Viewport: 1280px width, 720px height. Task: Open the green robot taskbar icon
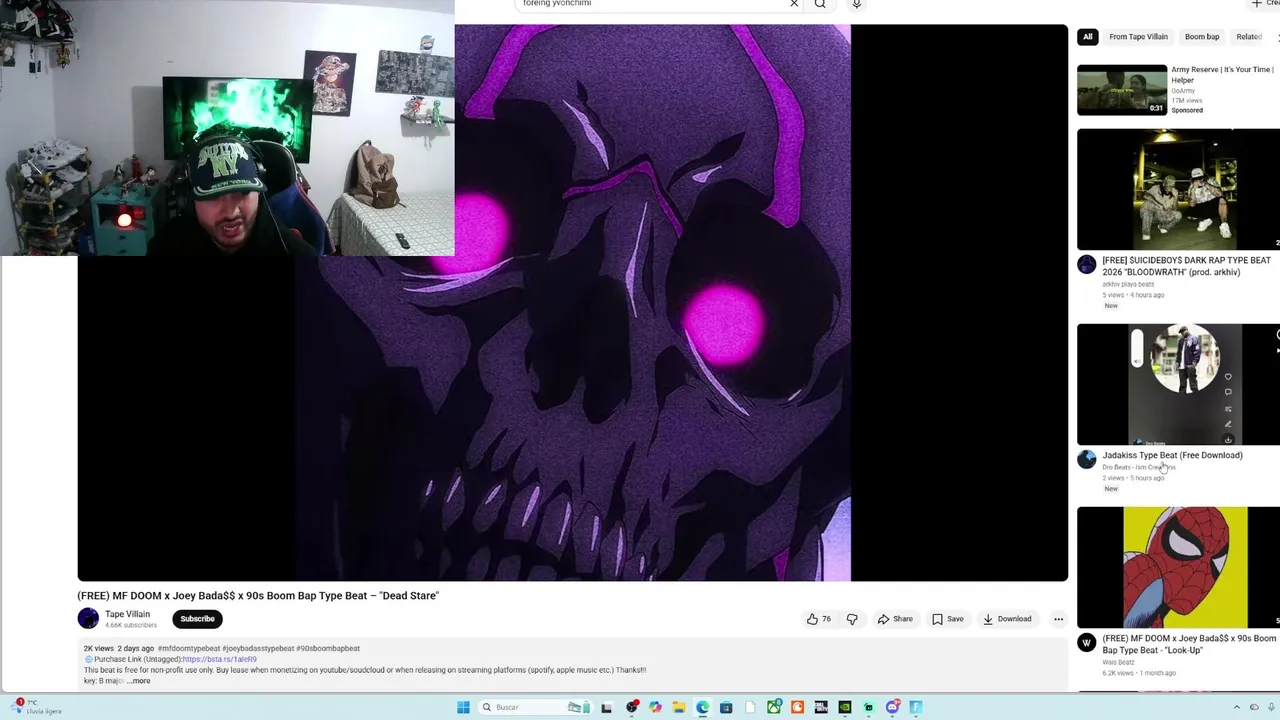point(869,707)
